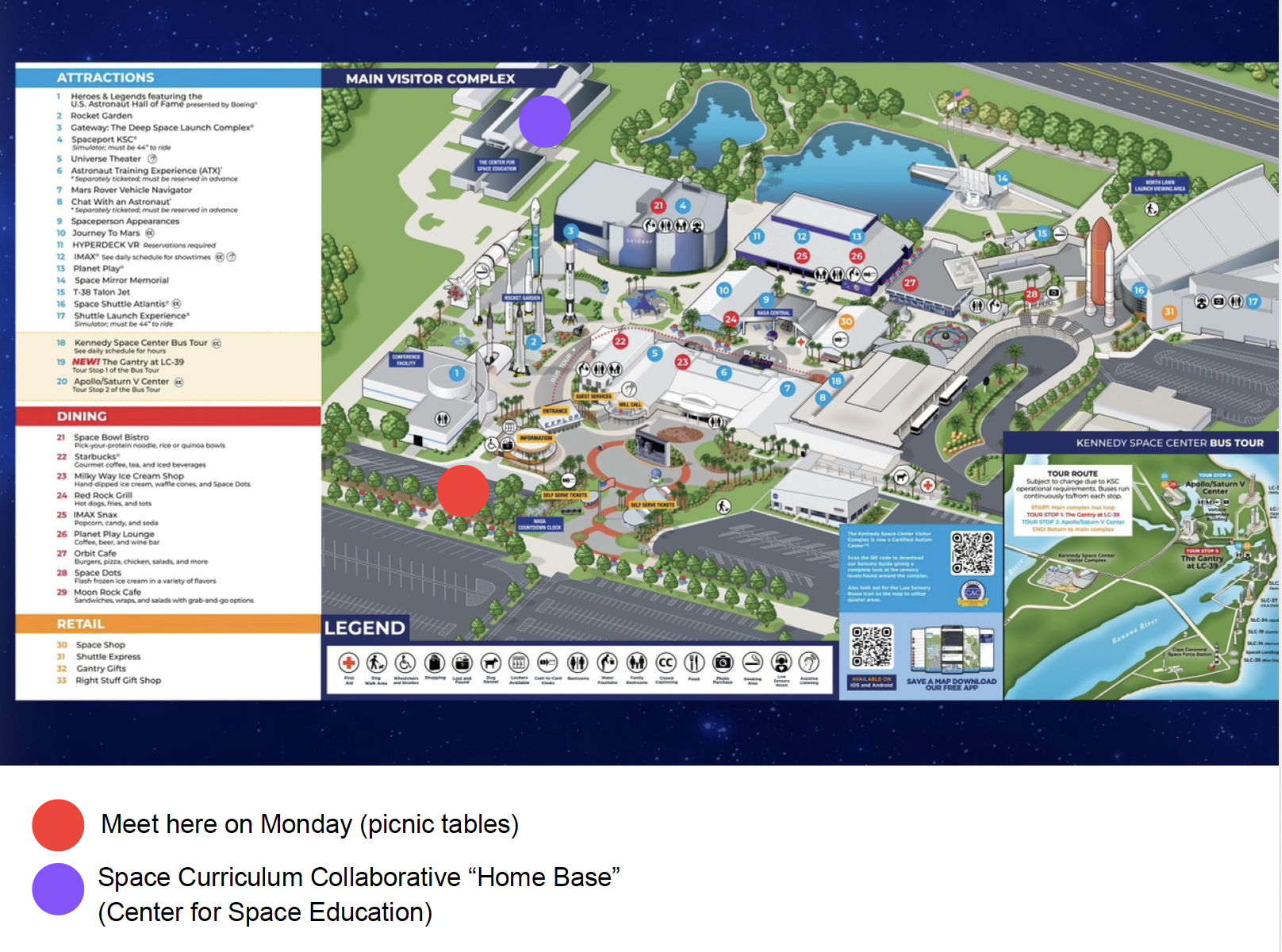The image size is (1282, 952).
Task: Click the 'Universe Theater' attraction entry
Action: [x=106, y=159]
